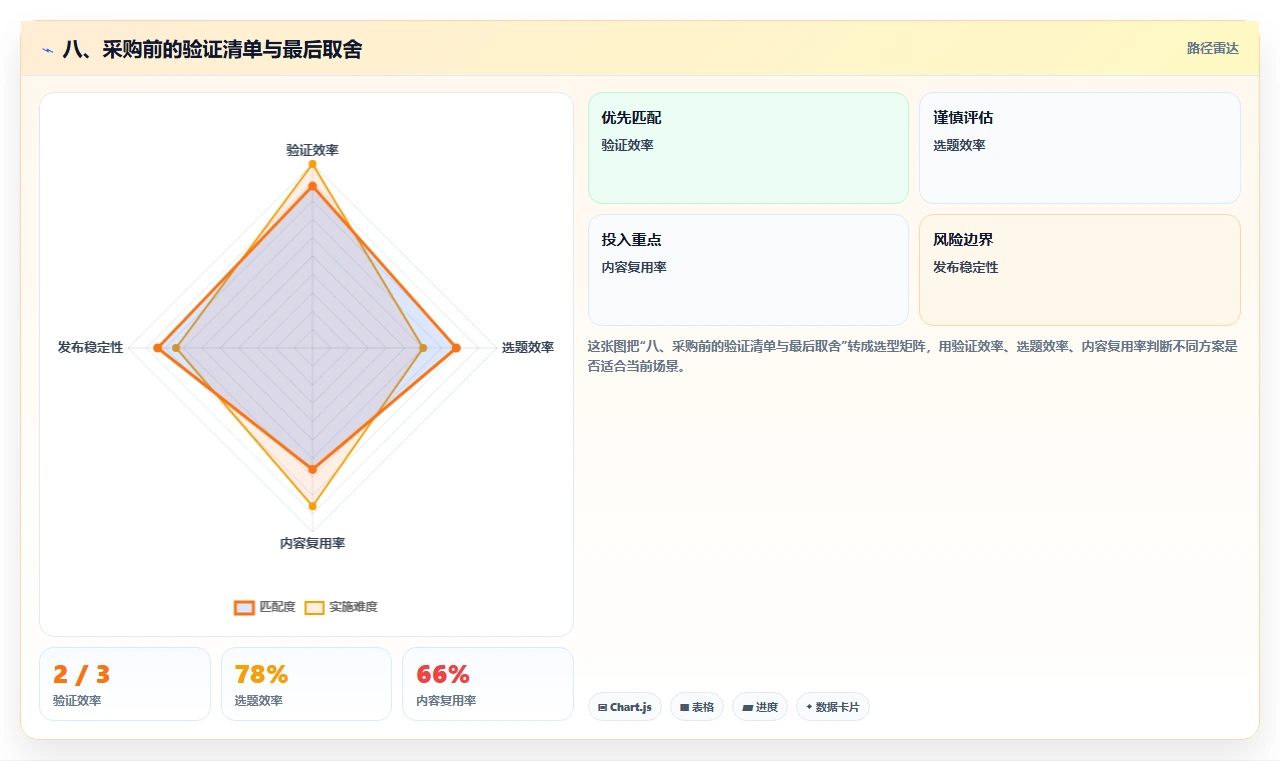Toggle the 匹配度 legend swatch
This screenshot has width=1280, height=761.
(244, 607)
